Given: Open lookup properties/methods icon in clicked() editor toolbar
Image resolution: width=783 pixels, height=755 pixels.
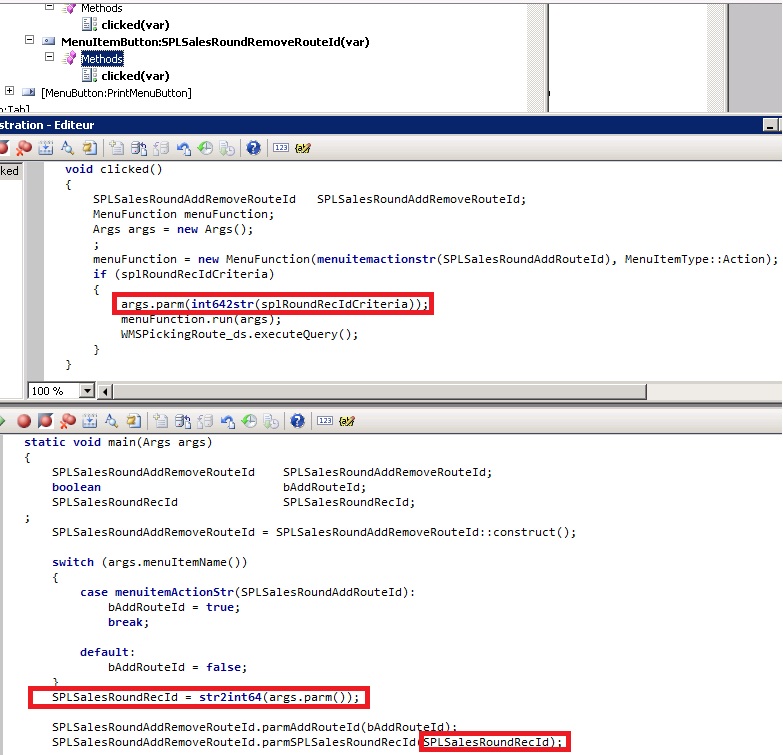Looking at the screenshot, I should [x=67, y=148].
